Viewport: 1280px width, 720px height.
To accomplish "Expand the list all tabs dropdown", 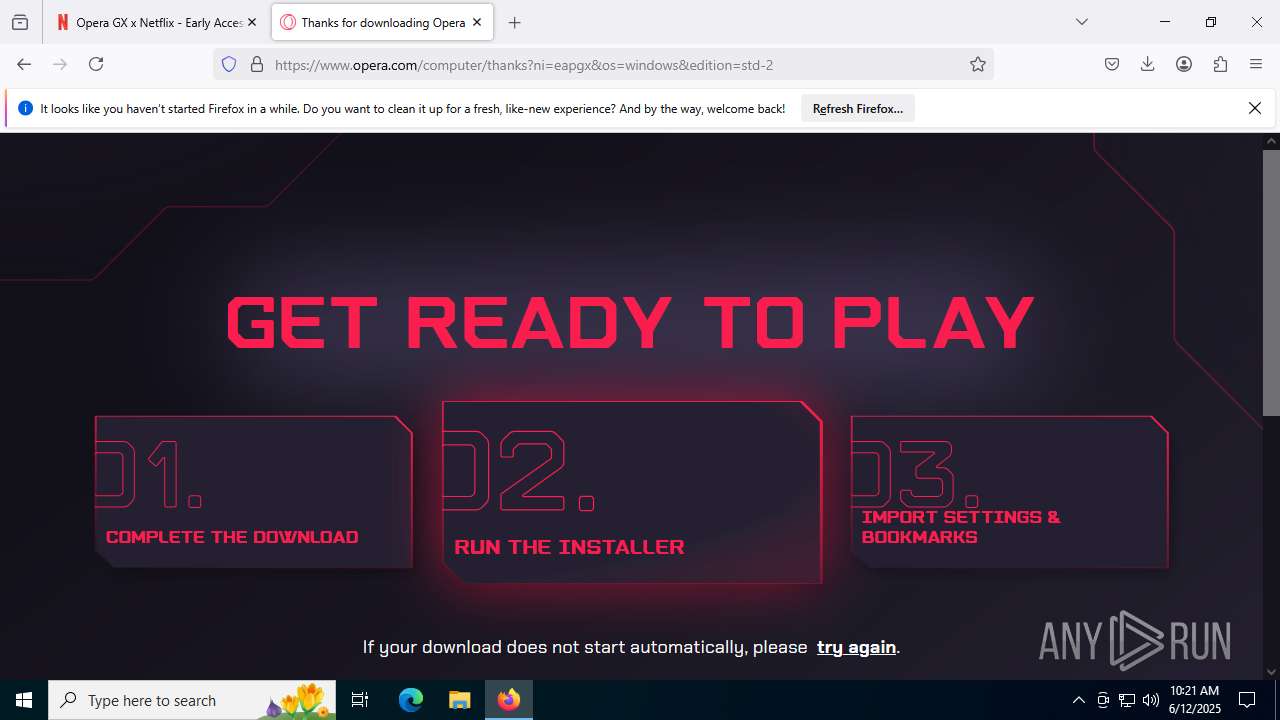I will (1081, 22).
